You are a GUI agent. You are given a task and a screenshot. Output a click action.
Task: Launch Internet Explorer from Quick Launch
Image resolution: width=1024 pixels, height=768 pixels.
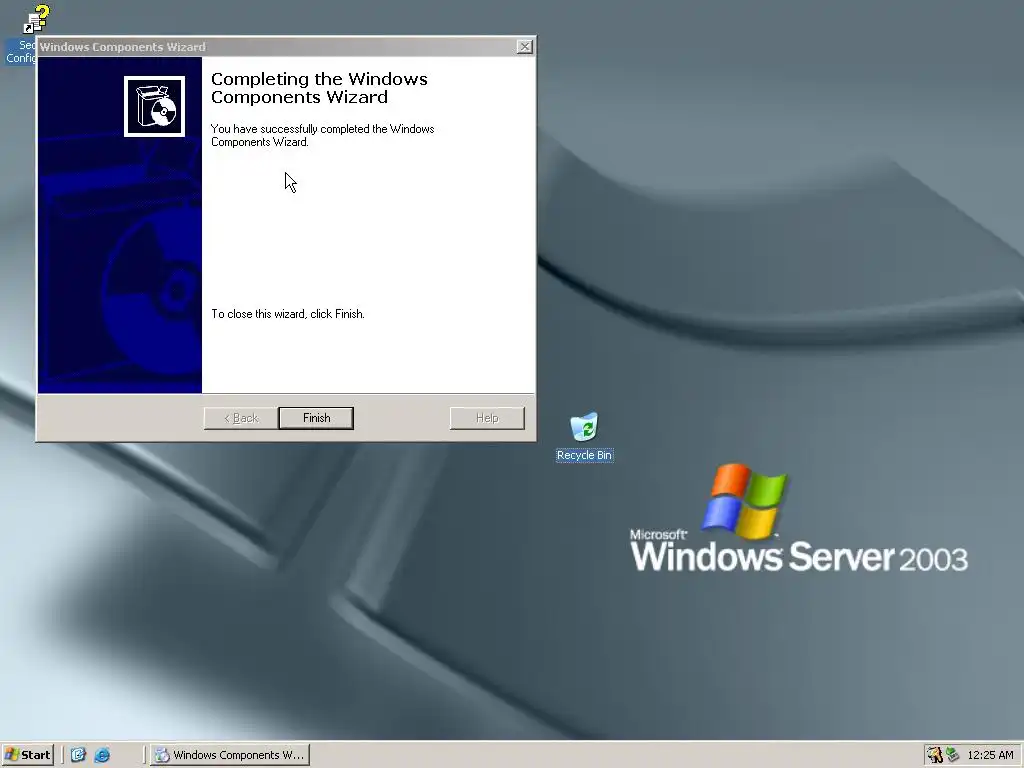point(102,755)
